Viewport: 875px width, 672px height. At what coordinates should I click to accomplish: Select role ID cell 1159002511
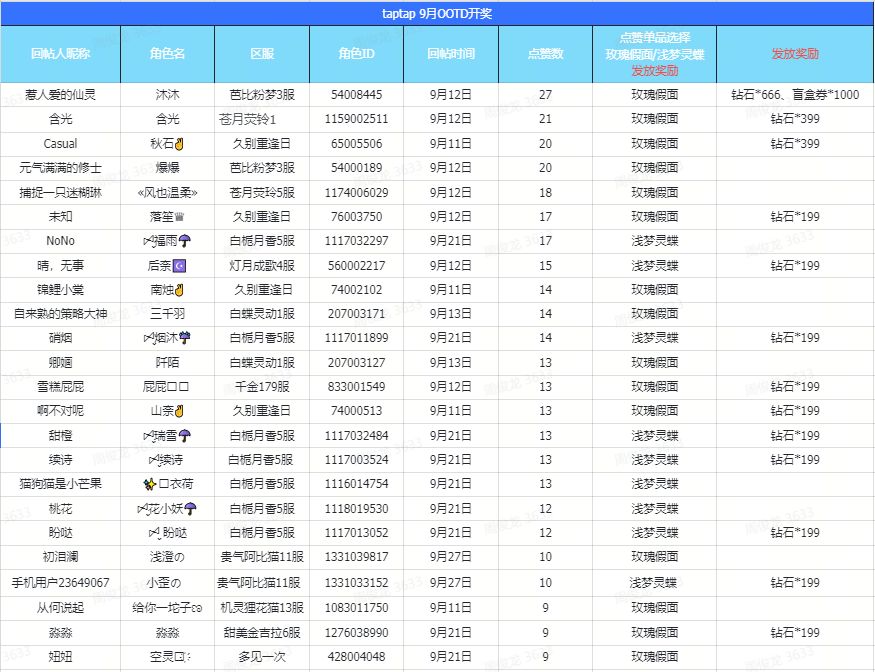click(357, 119)
